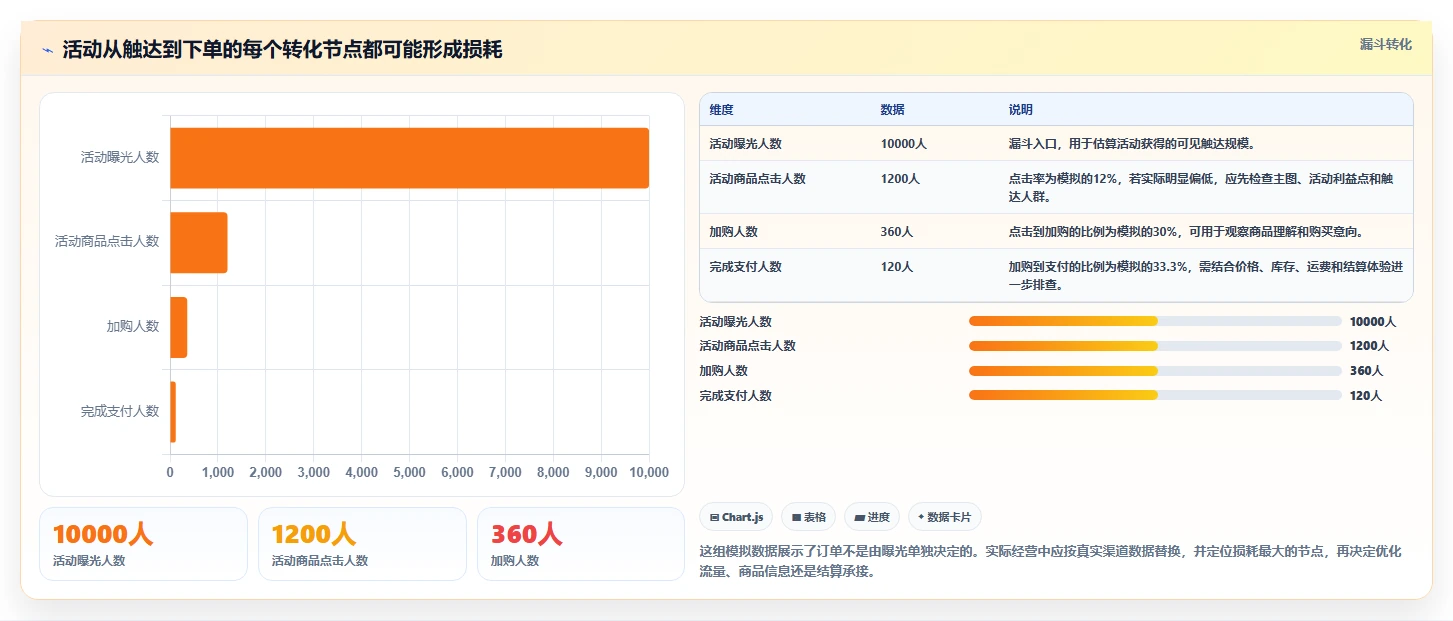The image size is (1453, 621).
Task: Click the 活动曝光人数 bar in the chart
Action: pyautogui.click(x=409, y=158)
